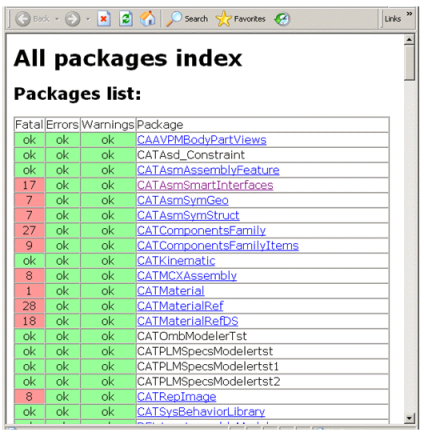This screenshot has width=424, height=436.
Task: Open the CATAsmSymStruct package link
Action: tap(188, 215)
